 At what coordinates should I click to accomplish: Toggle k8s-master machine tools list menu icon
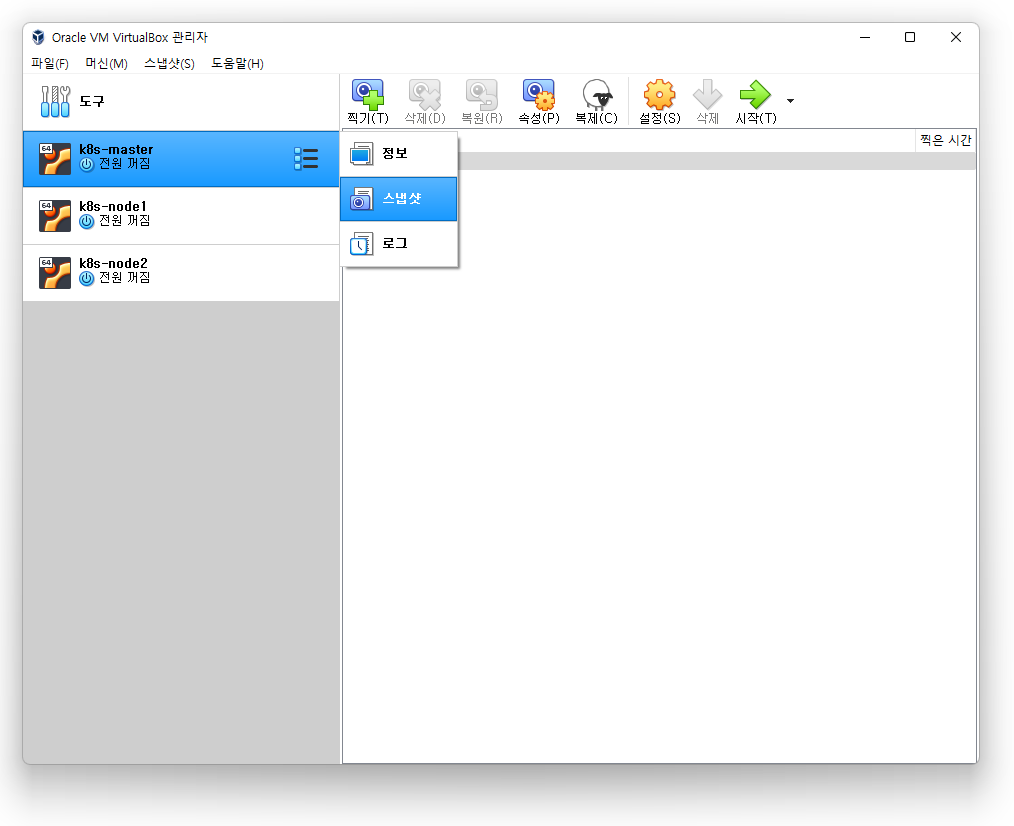click(x=306, y=158)
